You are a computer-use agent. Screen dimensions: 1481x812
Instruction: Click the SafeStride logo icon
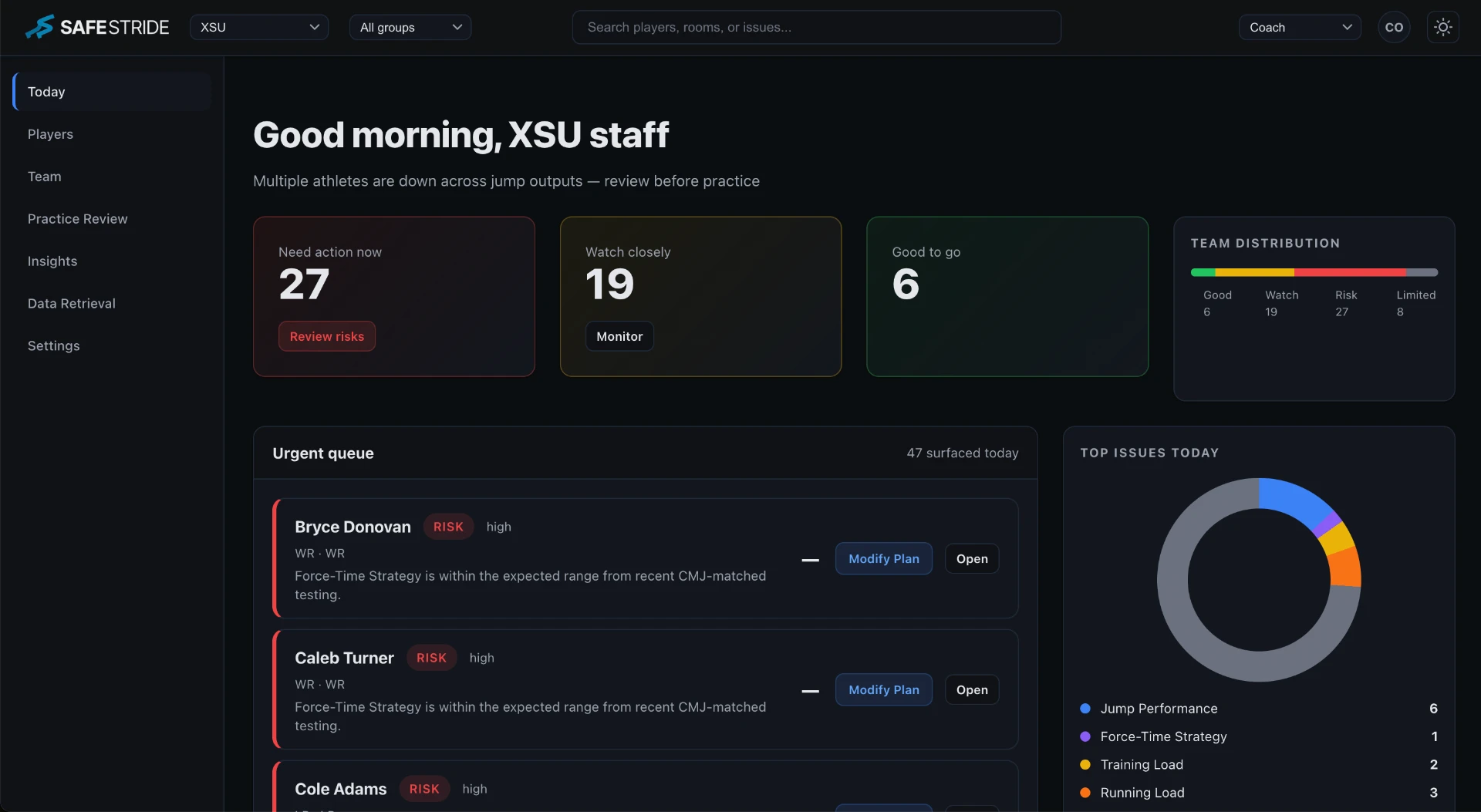tap(39, 27)
